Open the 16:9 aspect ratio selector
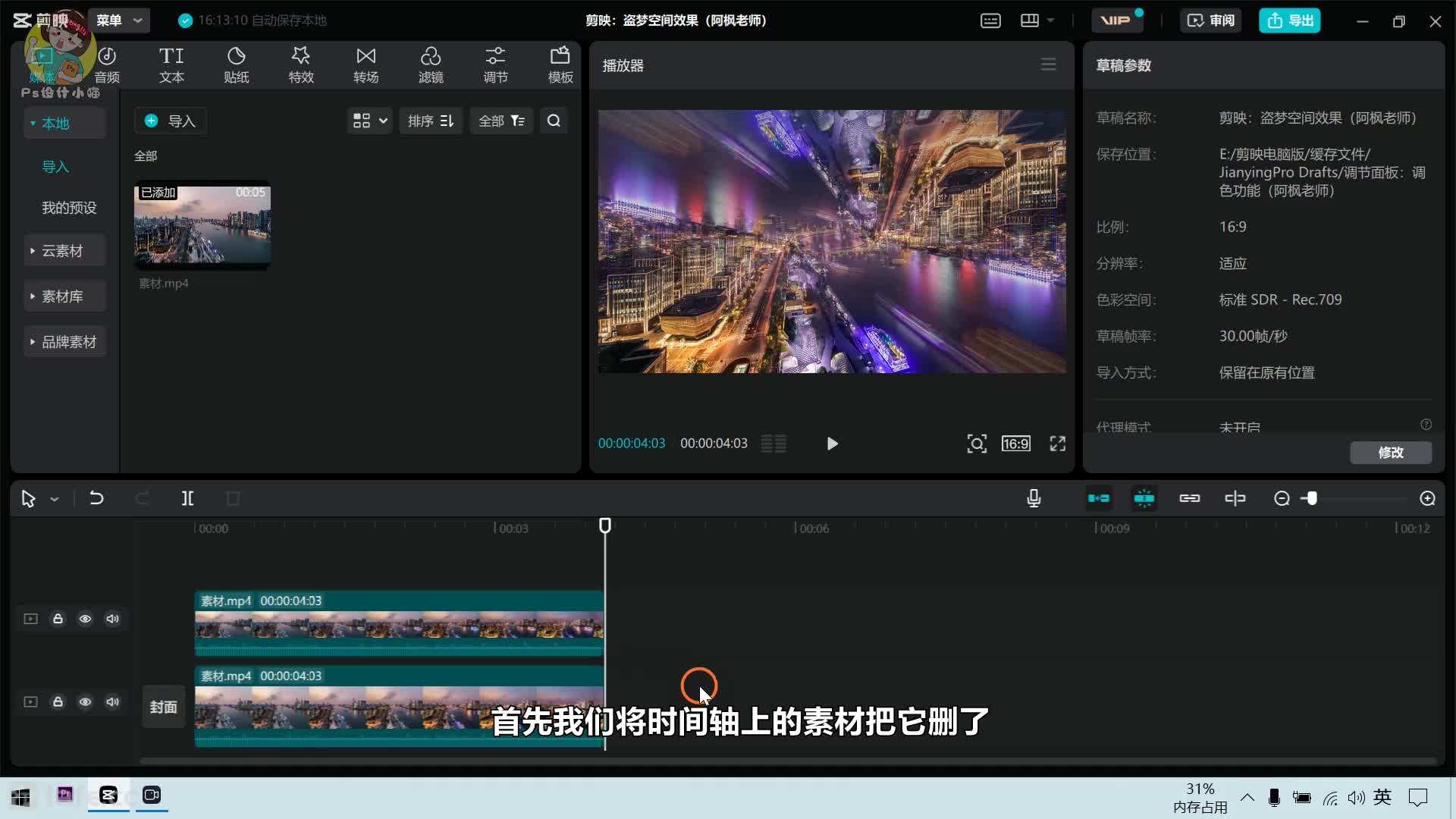Image resolution: width=1456 pixels, height=819 pixels. [1016, 444]
